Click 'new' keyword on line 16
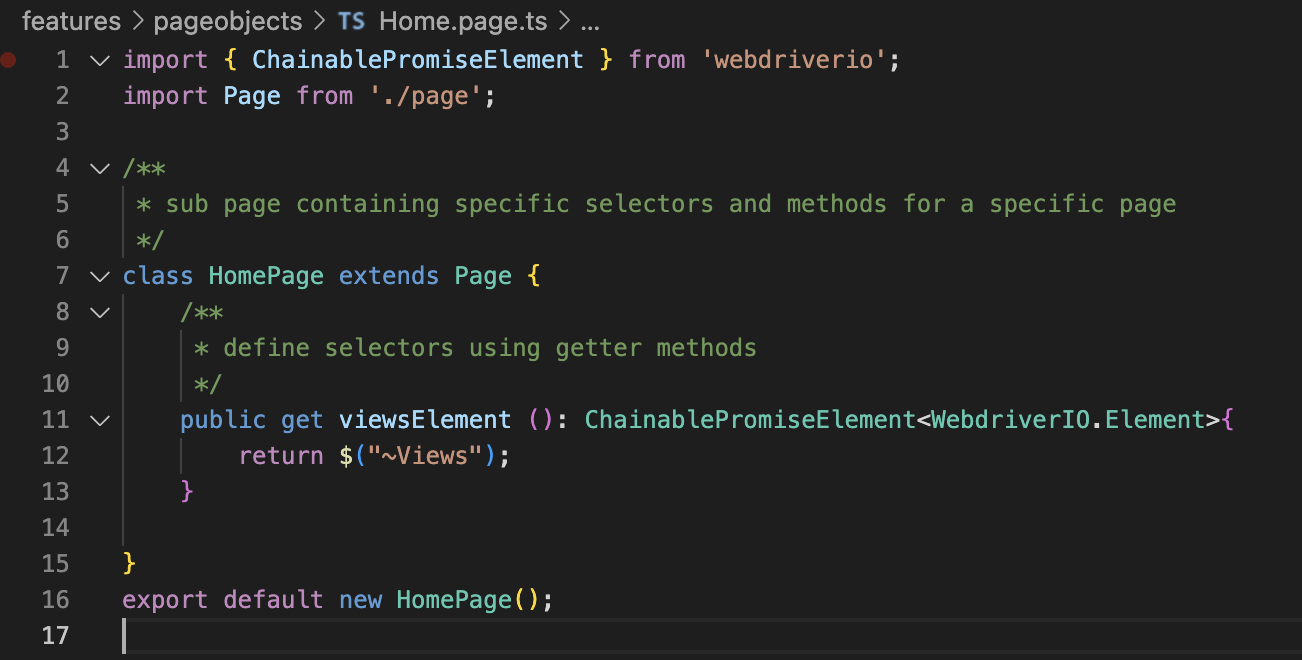This screenshot has height=660, width=1302. tap(360, 600)
